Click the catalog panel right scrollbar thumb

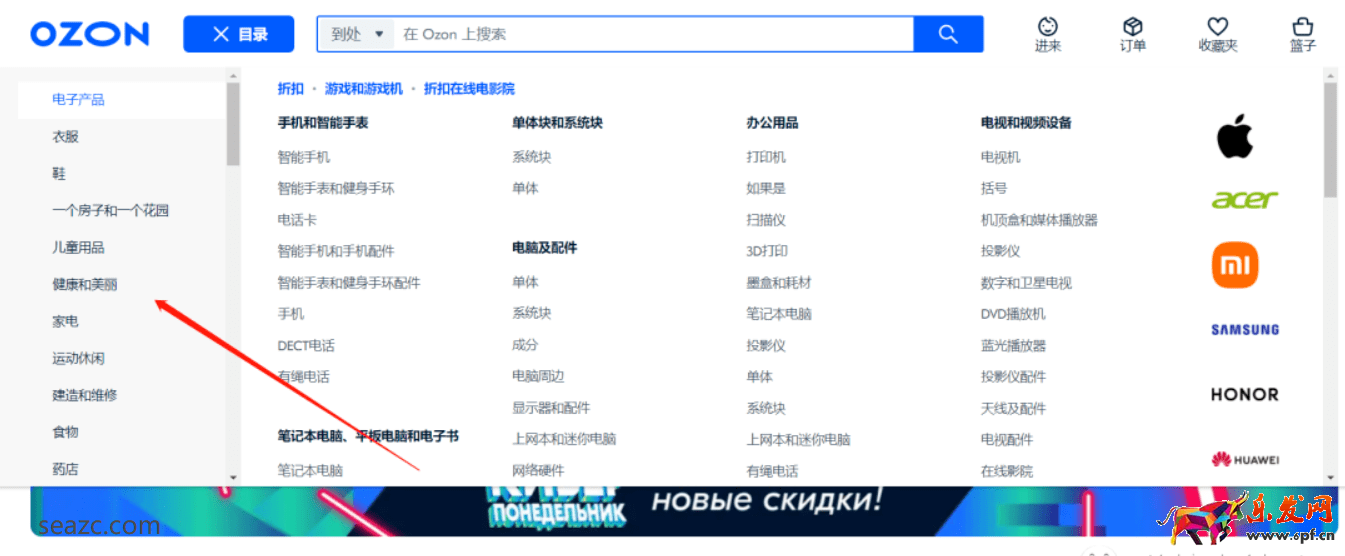coord(1330,140)
